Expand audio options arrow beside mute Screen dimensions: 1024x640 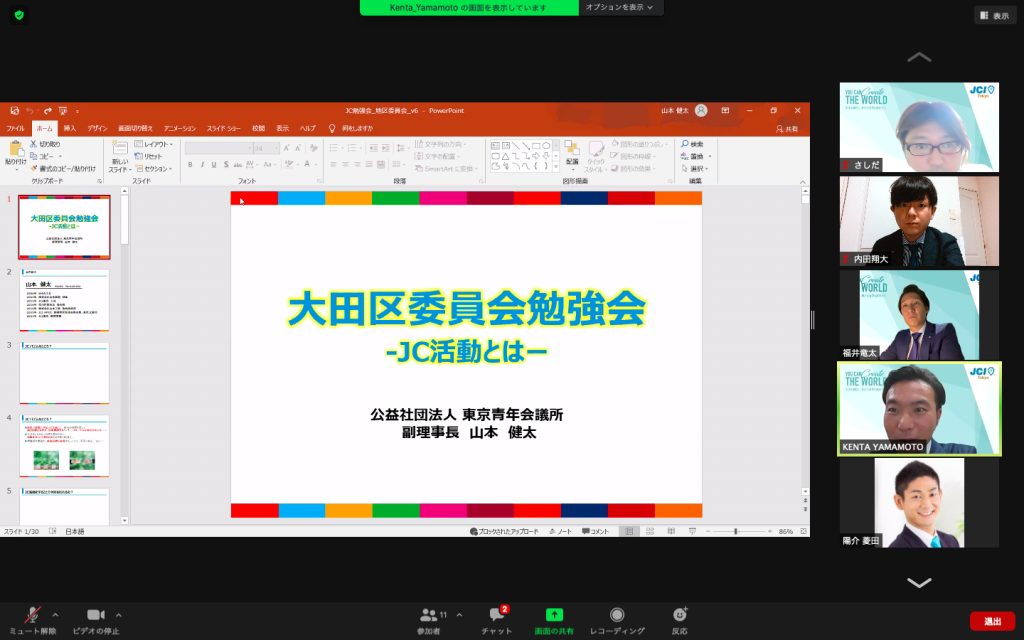coord(56,614)
